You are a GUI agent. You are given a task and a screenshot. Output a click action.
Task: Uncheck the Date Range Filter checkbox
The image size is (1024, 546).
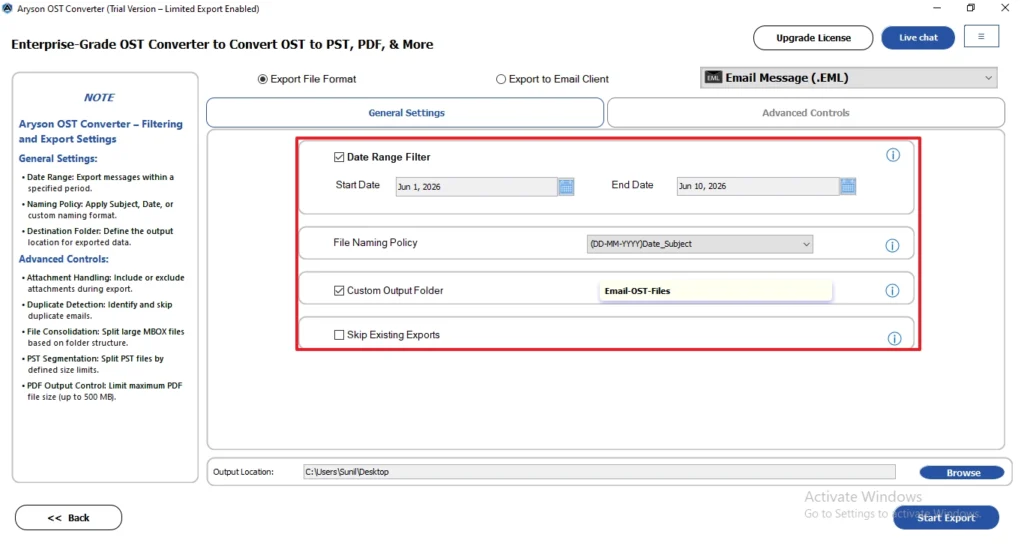[x=339, y=157]
